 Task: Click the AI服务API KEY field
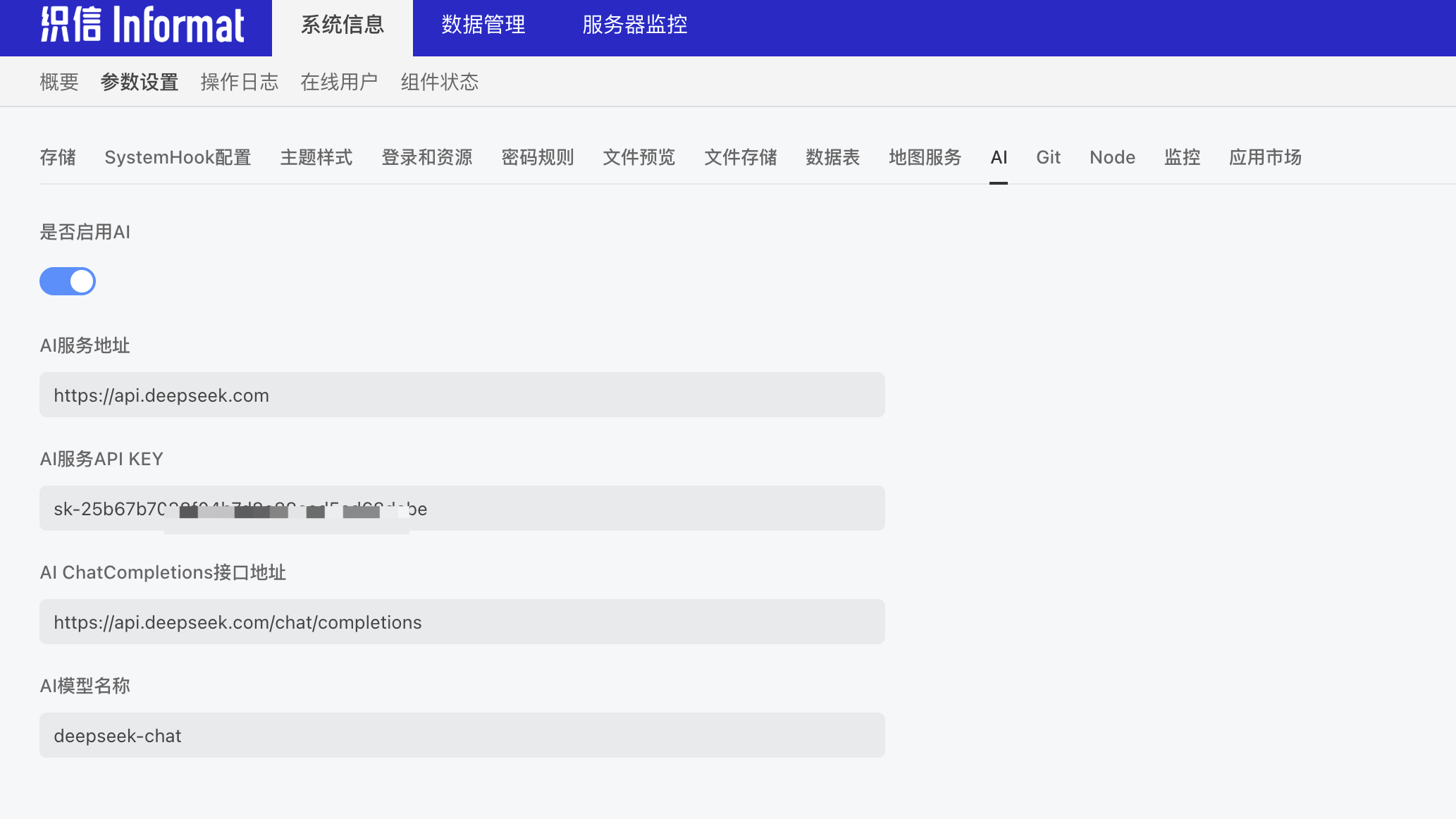tap(462, 508)
